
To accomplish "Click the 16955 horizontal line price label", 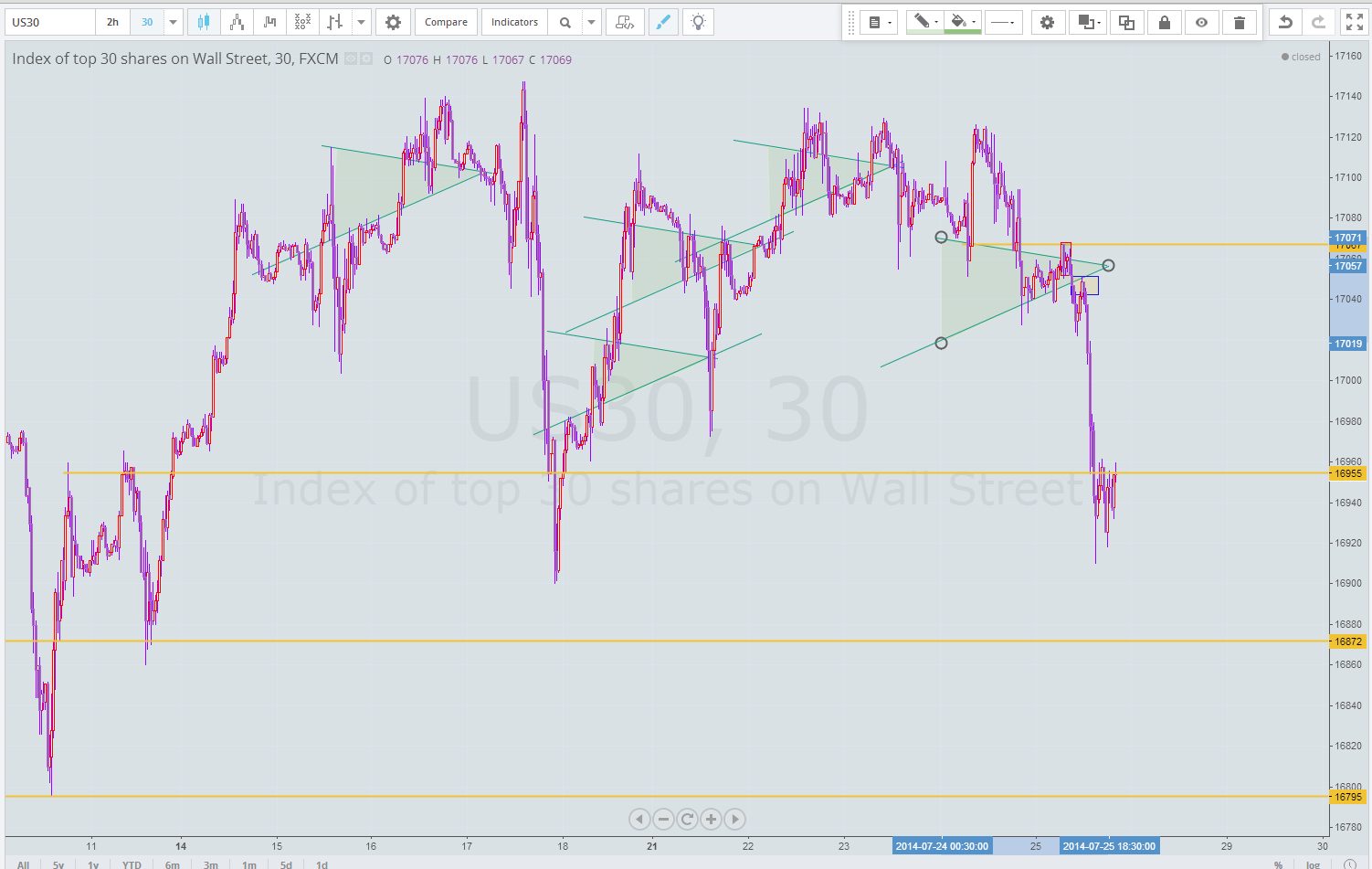I will (x=1348, y=473).
